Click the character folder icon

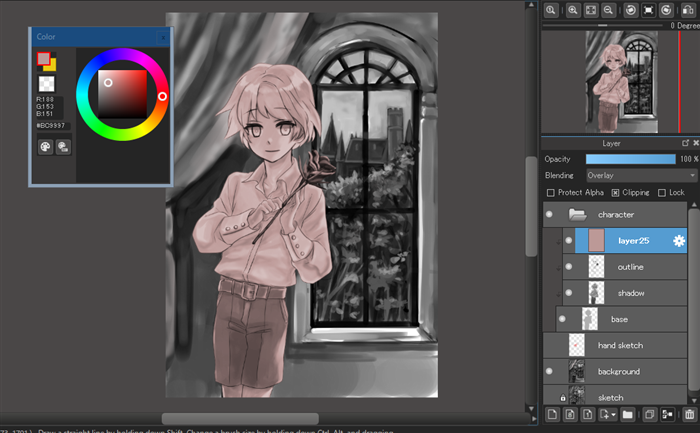[577, 215]
